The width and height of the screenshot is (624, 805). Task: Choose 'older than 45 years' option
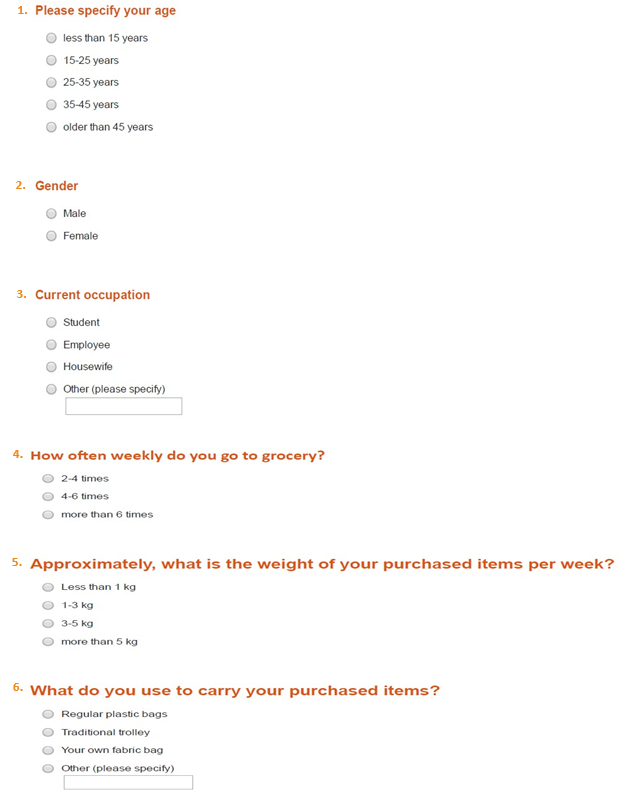click(x=52, y=127)
